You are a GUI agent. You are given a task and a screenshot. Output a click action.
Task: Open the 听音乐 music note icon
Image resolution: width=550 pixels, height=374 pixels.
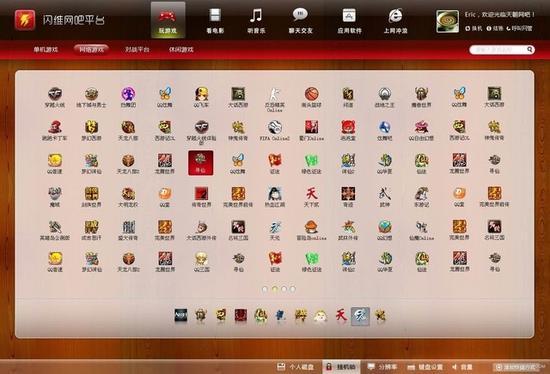coord(256,20)
